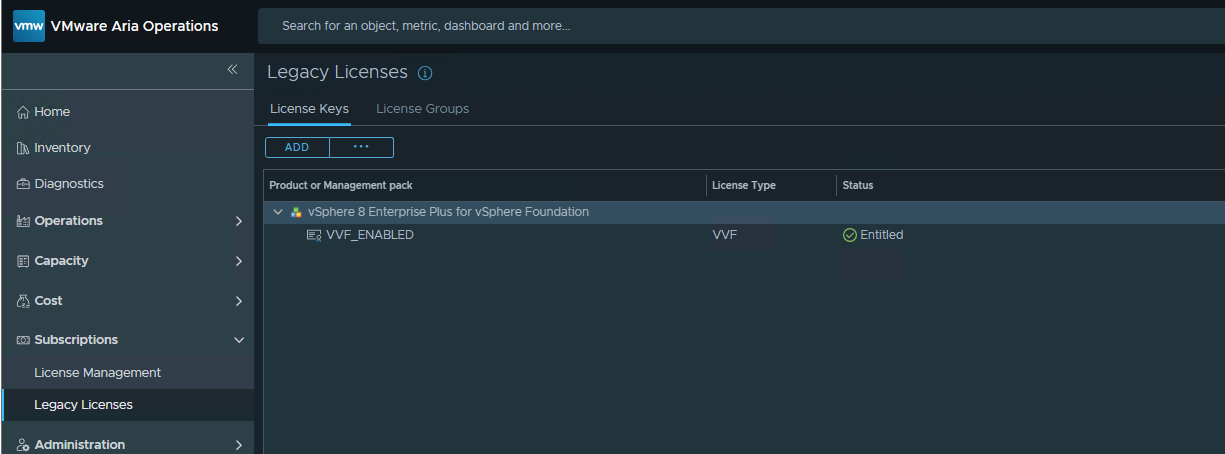Click the Inventory sidebar icon
Image resolution: width=1225 pixels, height=454 pixels.
pos(23,148)
